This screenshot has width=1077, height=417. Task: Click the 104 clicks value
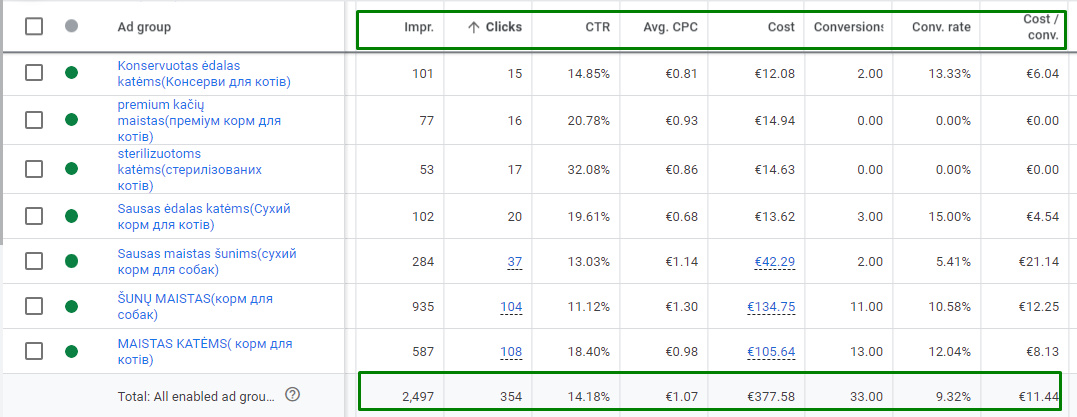[x=510, y=306]
